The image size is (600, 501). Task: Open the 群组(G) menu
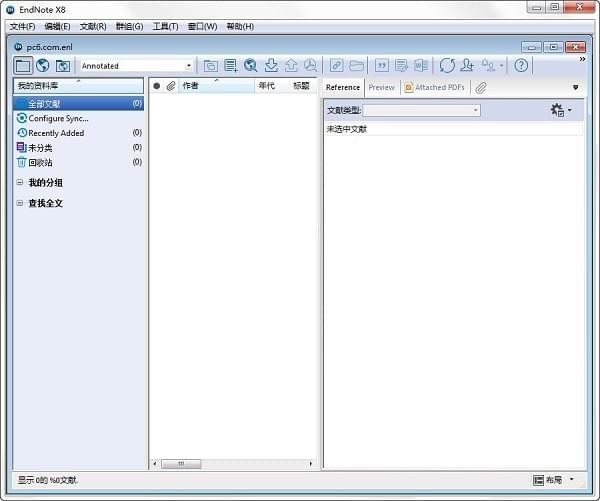[129, 26]
